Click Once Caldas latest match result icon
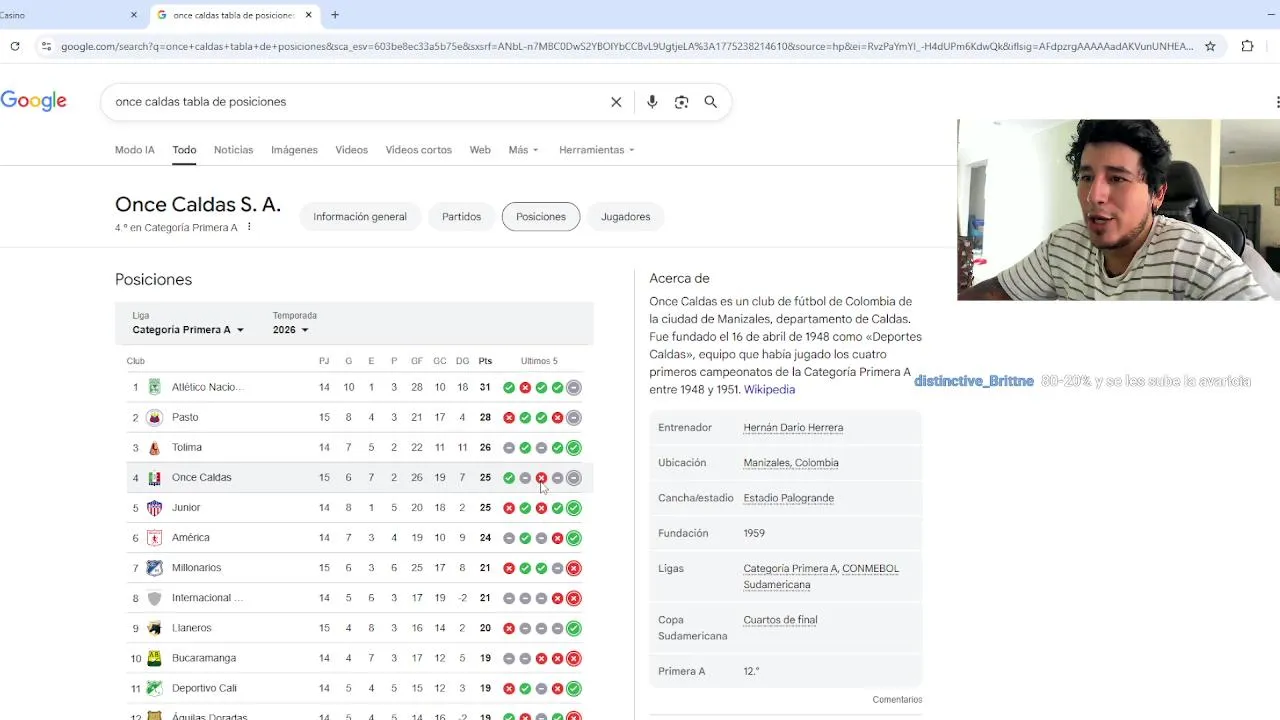The height and width of the screenshot is (720, 1280). [x=573, y=477]
